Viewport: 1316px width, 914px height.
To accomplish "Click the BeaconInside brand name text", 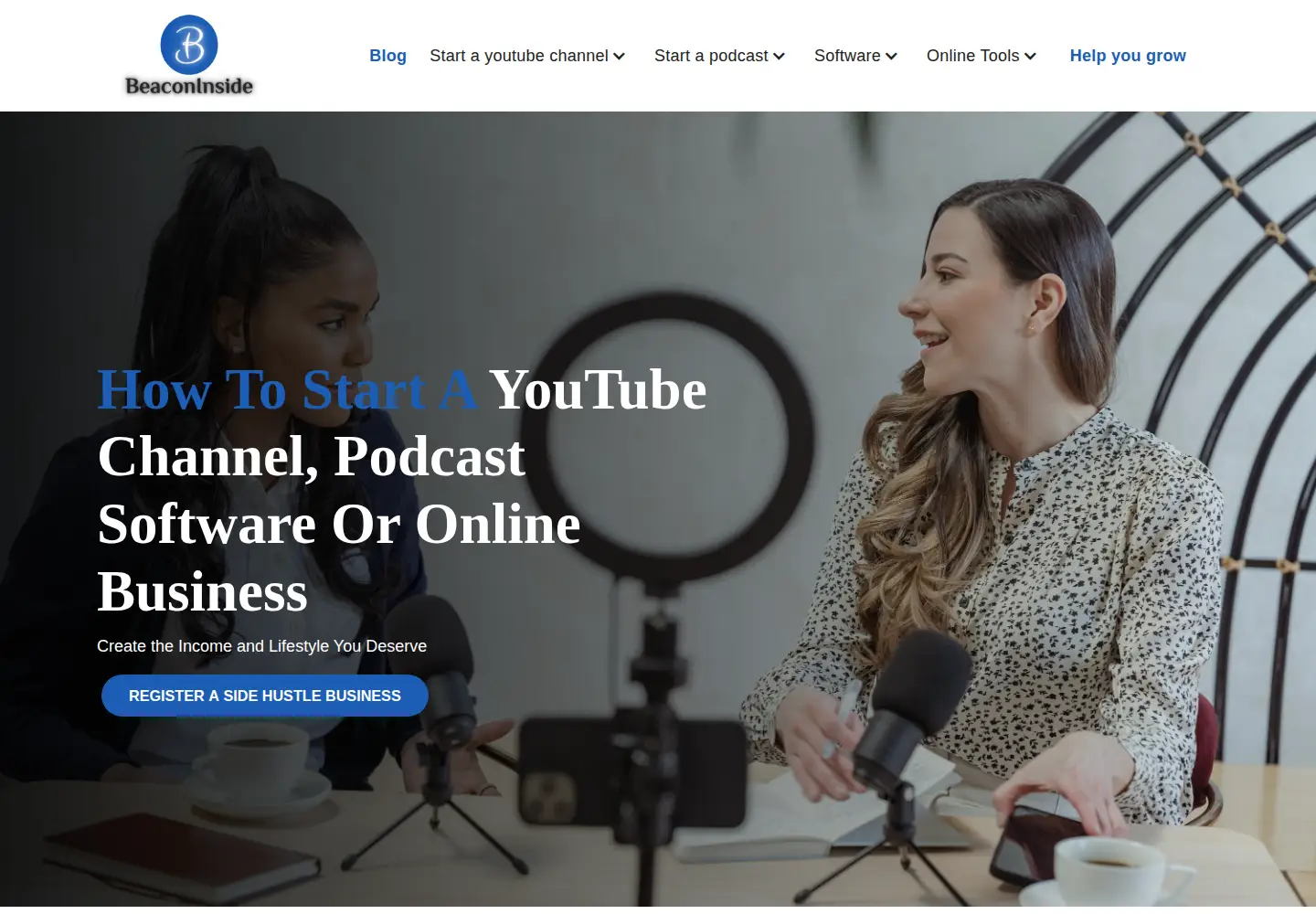I will coord(189,86).
